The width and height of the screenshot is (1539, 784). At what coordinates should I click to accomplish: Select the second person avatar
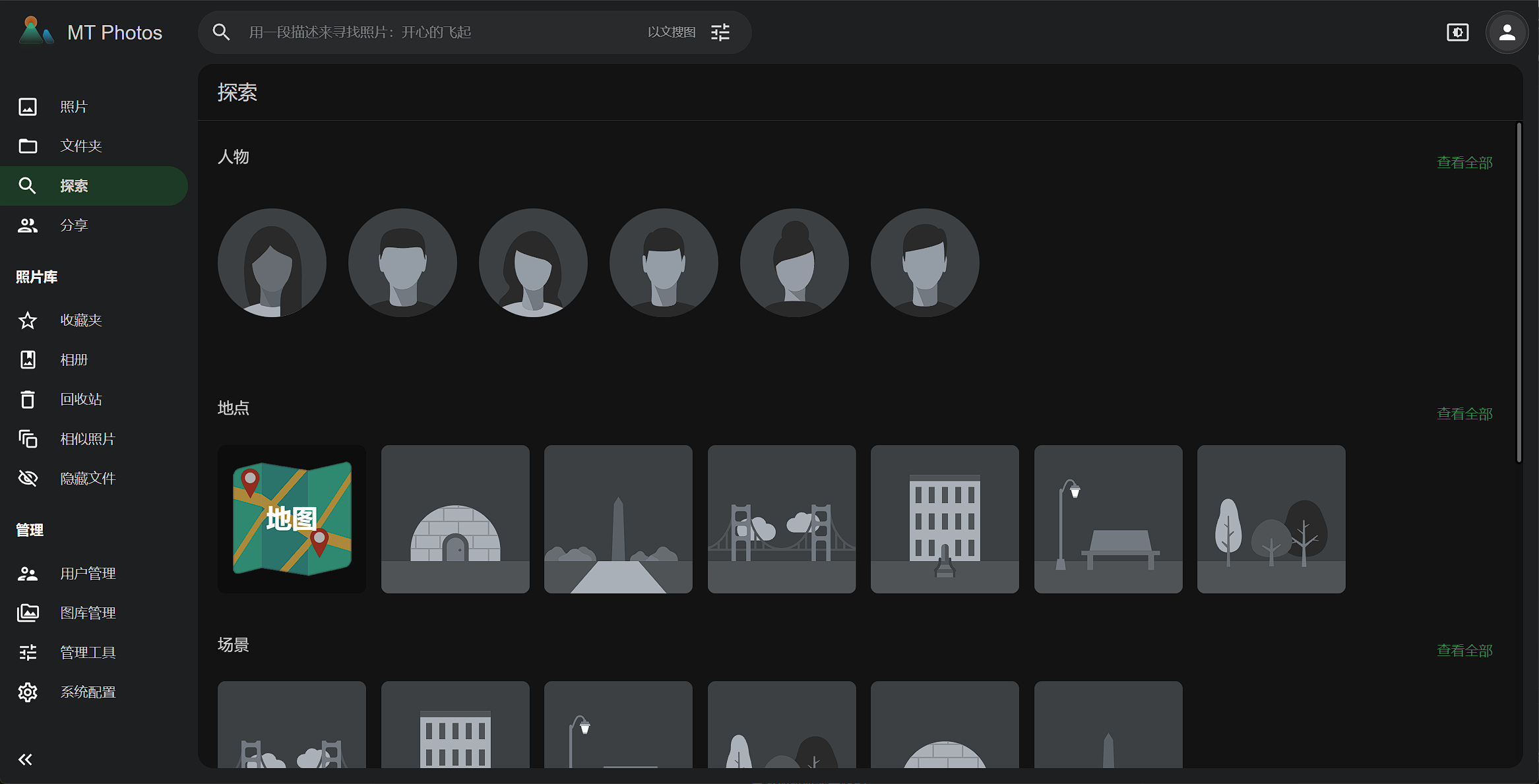402,263
